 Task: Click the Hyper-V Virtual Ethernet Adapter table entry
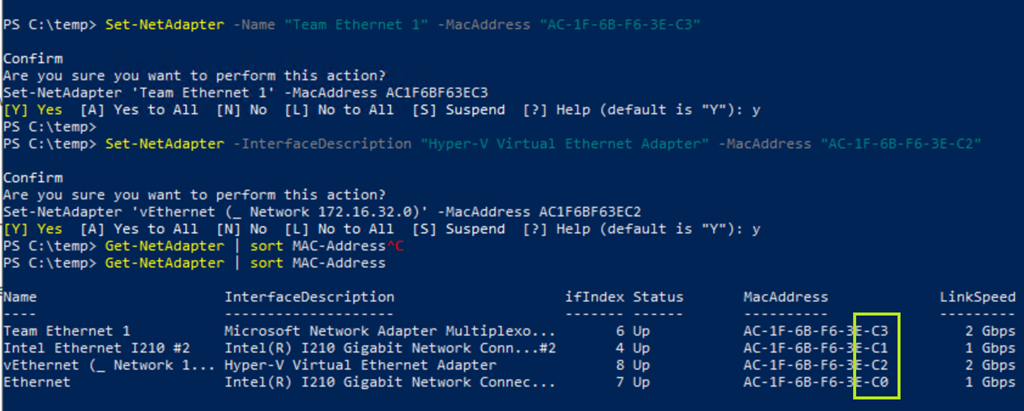tap(360, 365)
